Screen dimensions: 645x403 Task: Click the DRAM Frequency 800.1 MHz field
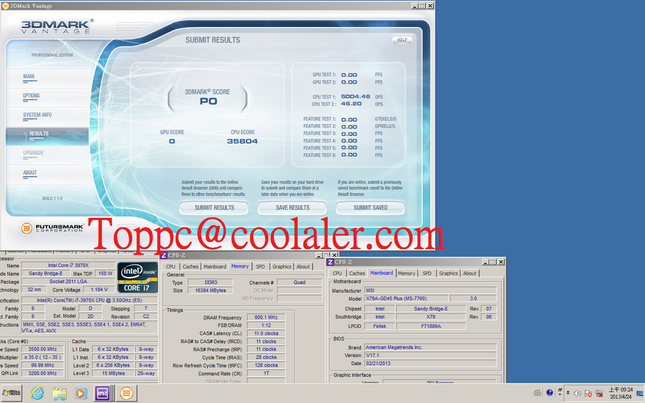[266, 317]
